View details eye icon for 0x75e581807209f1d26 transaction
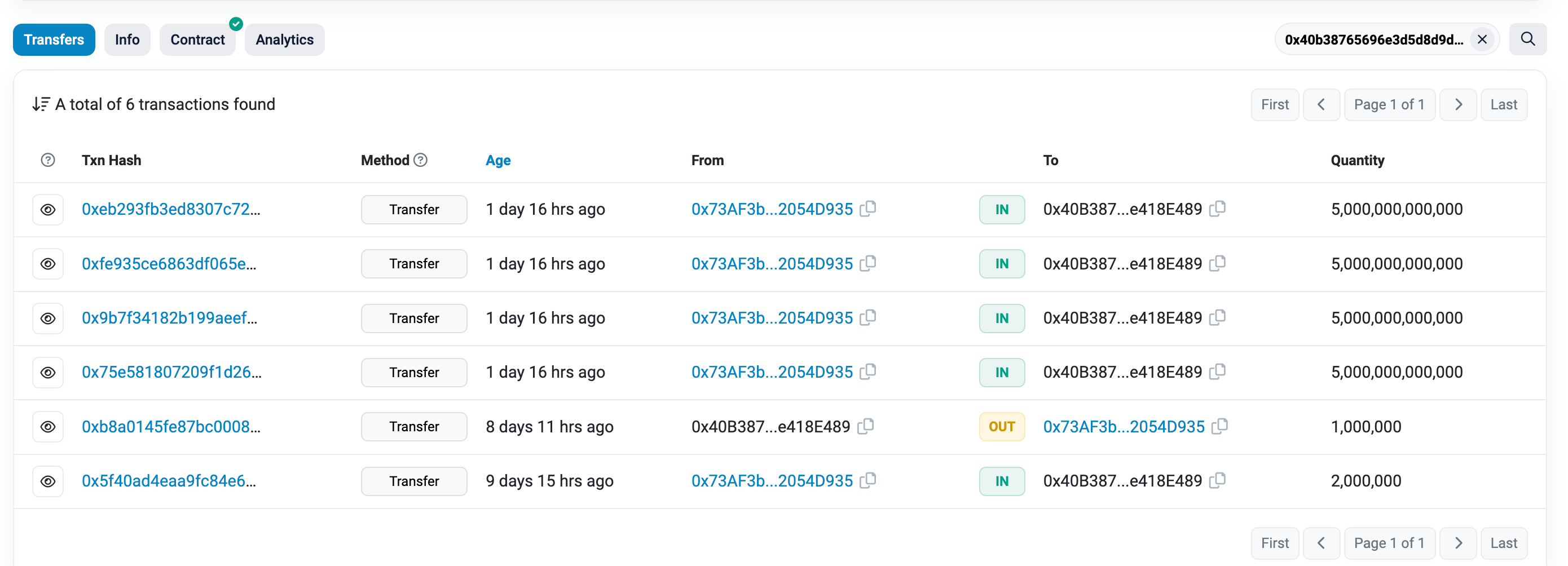 point(48,373)
